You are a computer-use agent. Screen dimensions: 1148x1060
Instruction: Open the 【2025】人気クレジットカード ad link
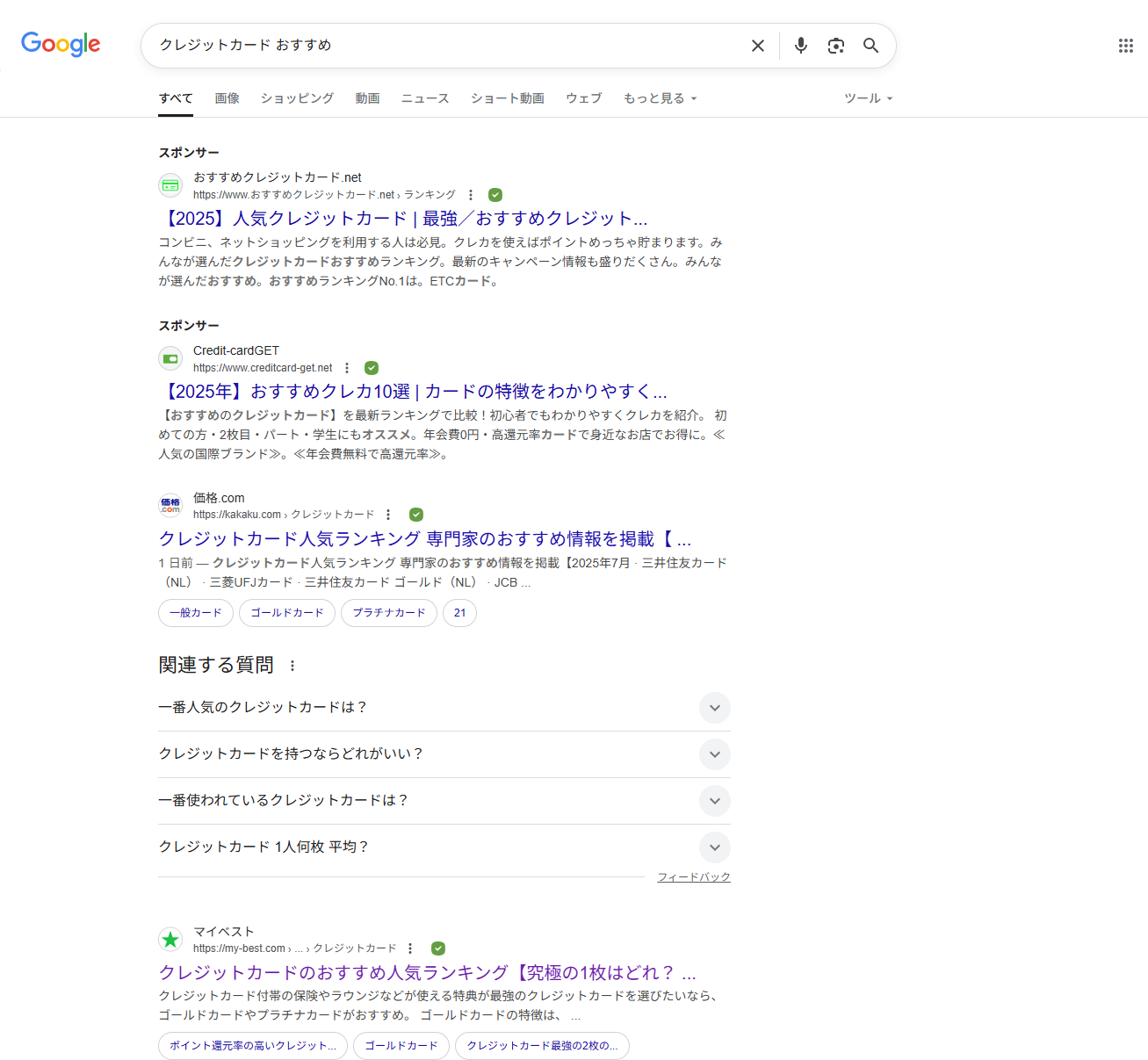tap(403, 219)
